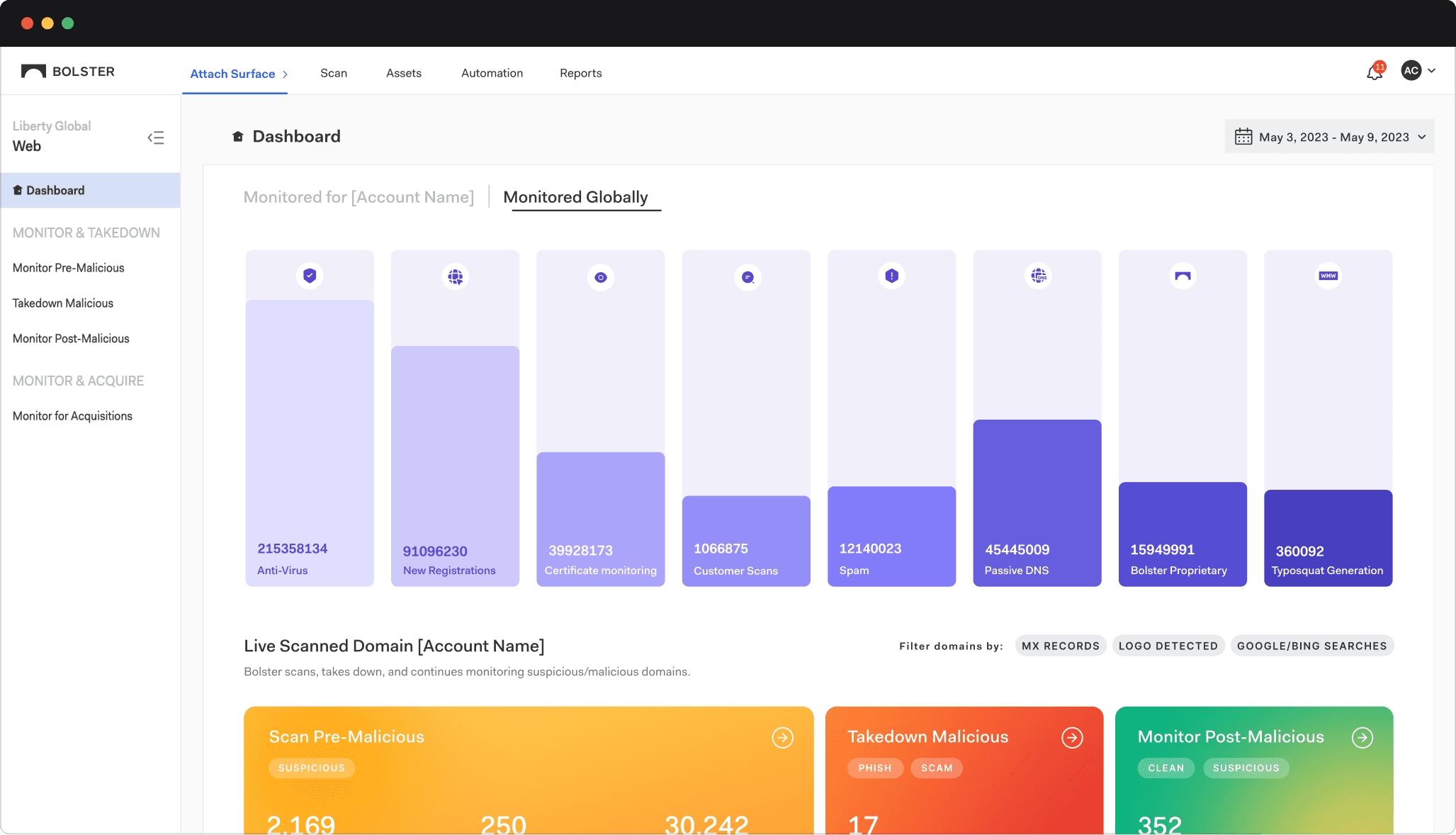Click the Certificate monitoring eye icon
The height and width of the screenshot is (835, 1456).
(601, 277)
